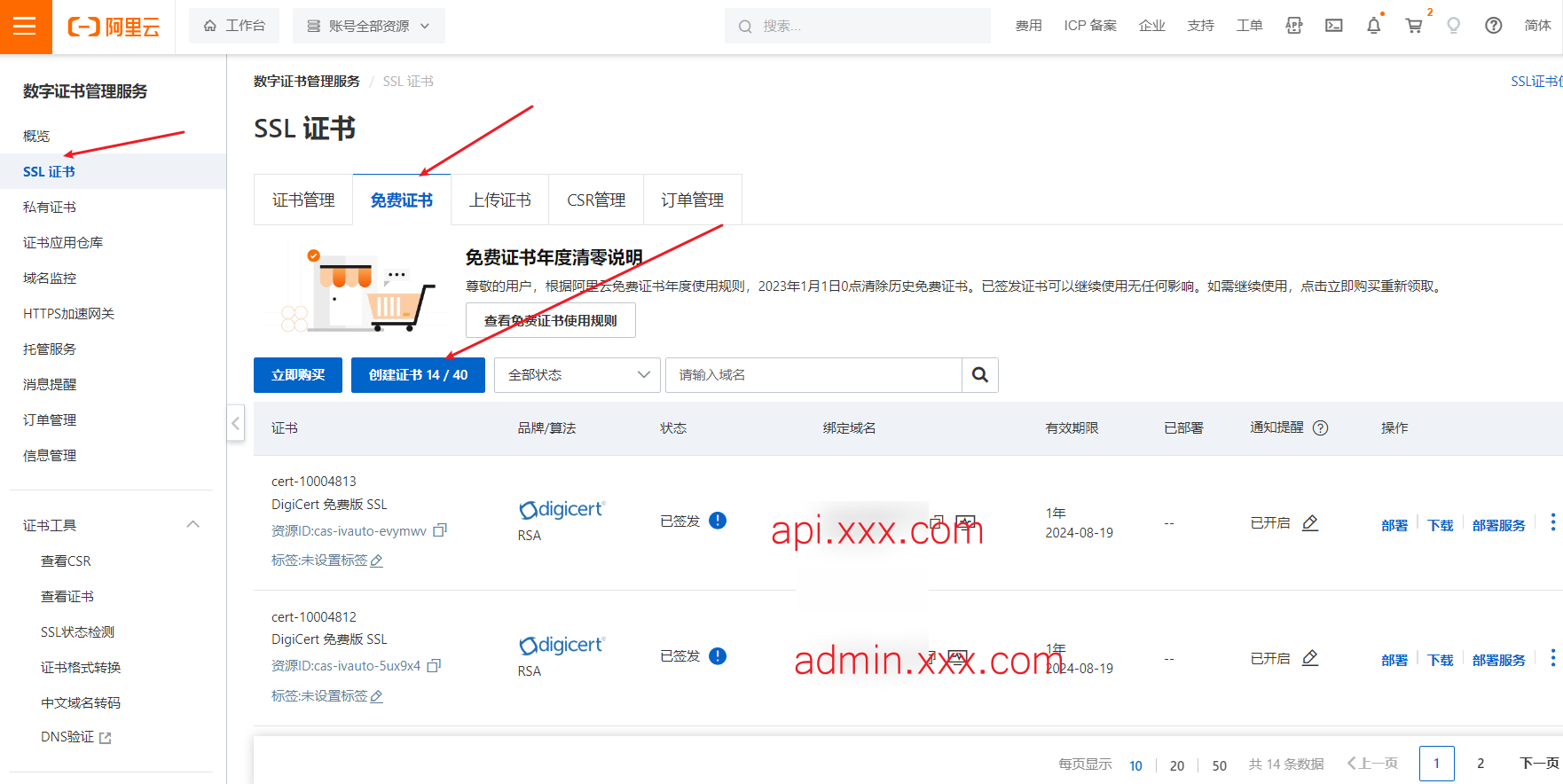Copy resource ID cas-ivauto-5ux9x4
Screen dimensions: 1563x784
point(434,666)
